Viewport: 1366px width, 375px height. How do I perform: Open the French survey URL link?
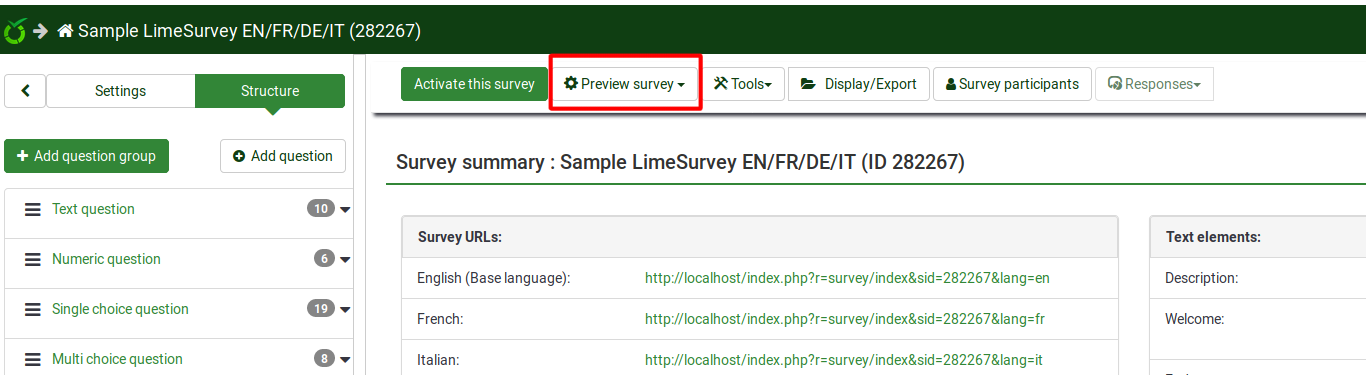(x=845, y=319)
